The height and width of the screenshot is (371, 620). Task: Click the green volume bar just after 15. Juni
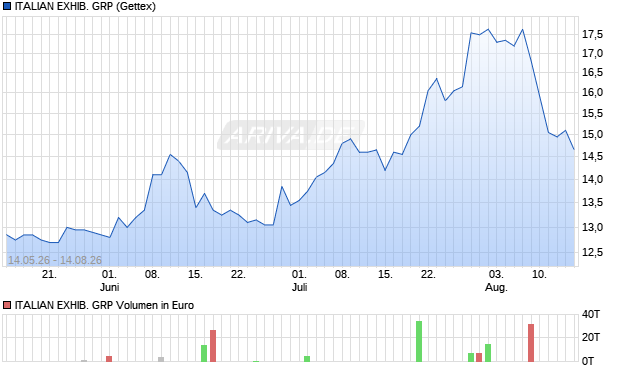point(204,353)
